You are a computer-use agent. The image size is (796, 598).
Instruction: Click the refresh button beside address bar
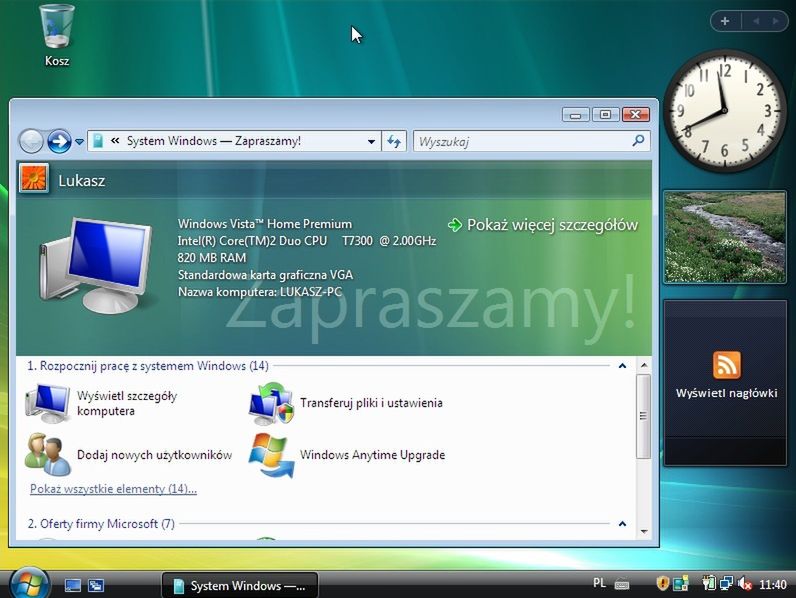pyautogui.click(x=394, y=141)
